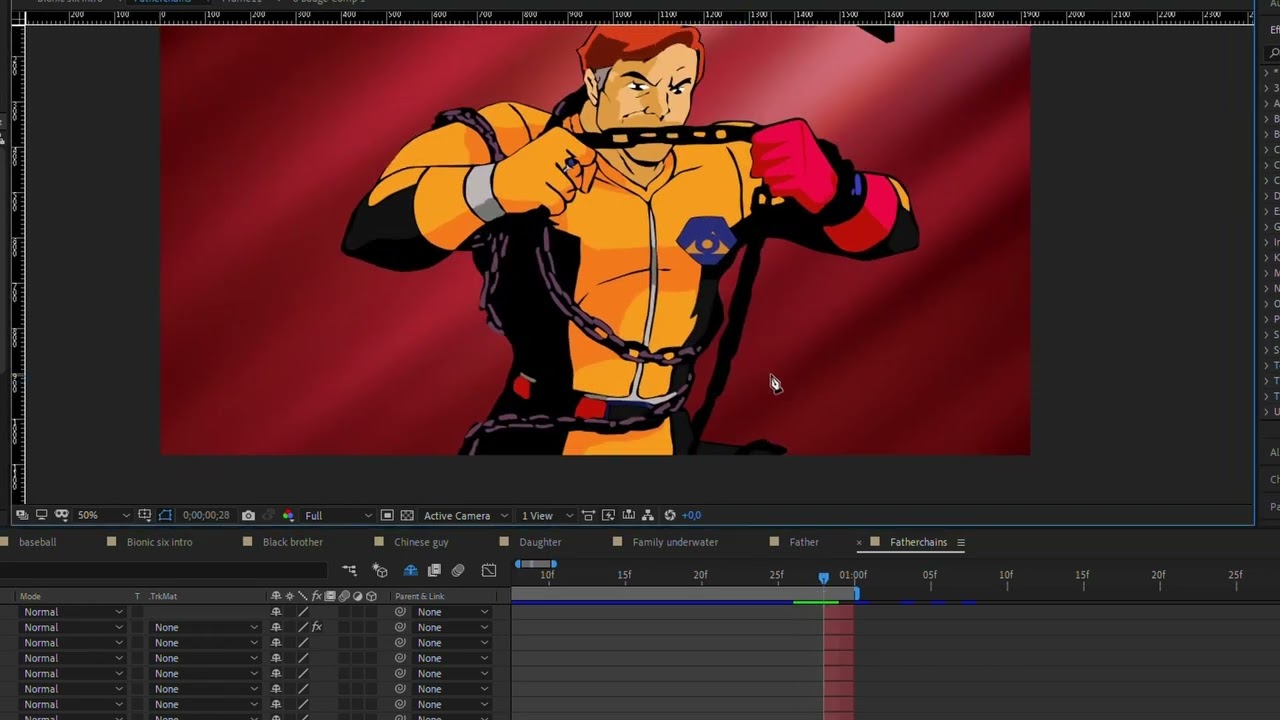Screen dimensions: 1280x720
Task: Click the Effect switch column header icon
Action: click(x=316, y=596)
